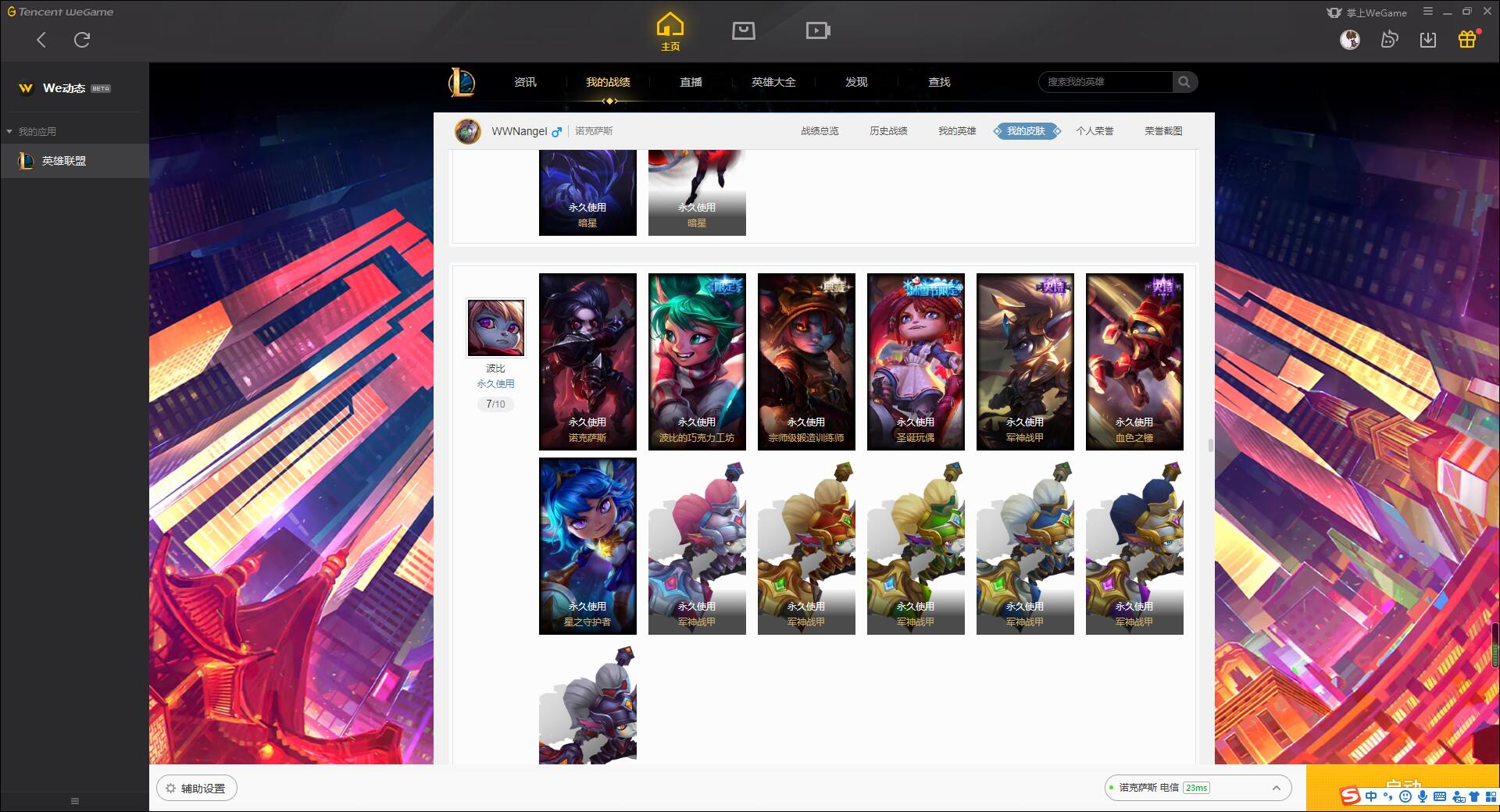The image size is (1500, 812).
Task: Click the male gender icon beside WWNangel
Action: click(556, 132)
